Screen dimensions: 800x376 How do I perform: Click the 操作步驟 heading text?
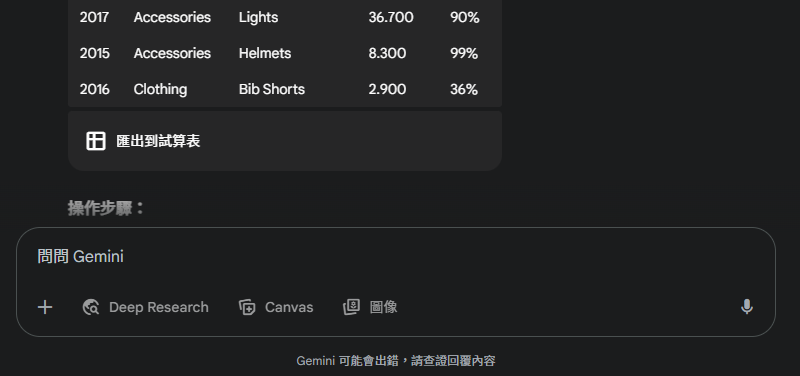106,208
